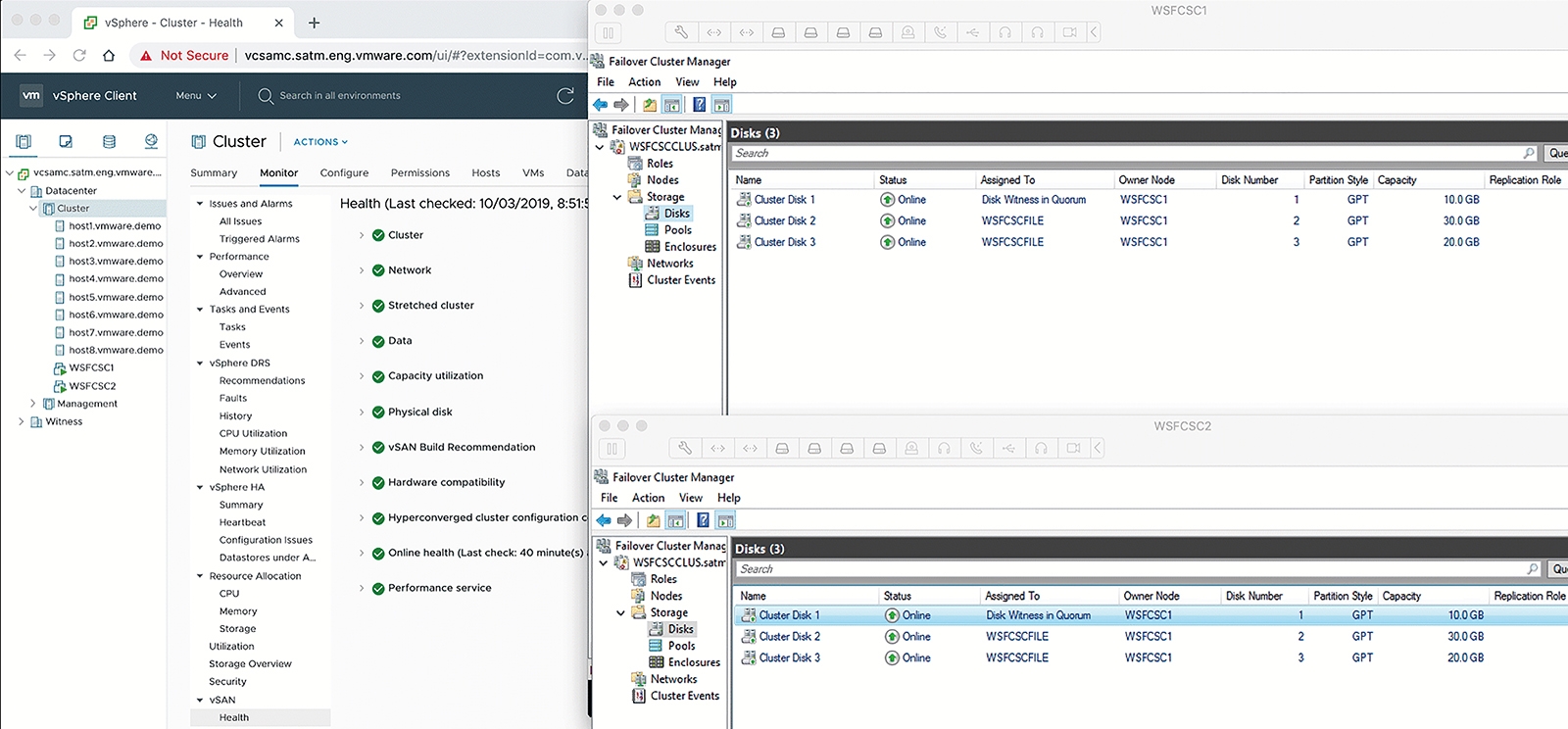Open a new browser tab
The height and width of the screenshot is (729, 1568).
pos(315,23)
